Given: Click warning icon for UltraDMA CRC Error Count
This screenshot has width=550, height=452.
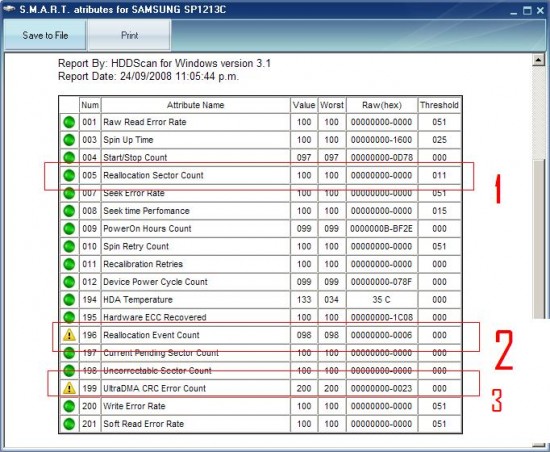Looking at the screenshot, I should (x=69, y=388).
